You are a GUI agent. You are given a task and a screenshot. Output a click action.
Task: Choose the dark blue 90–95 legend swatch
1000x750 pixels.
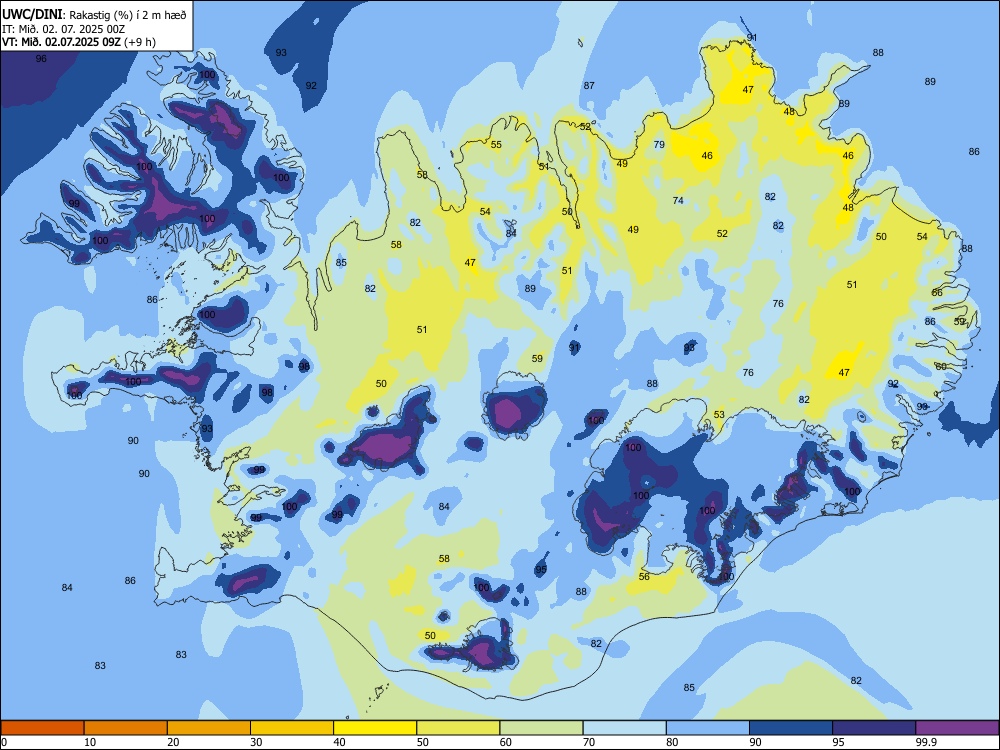tap(791, 728)
